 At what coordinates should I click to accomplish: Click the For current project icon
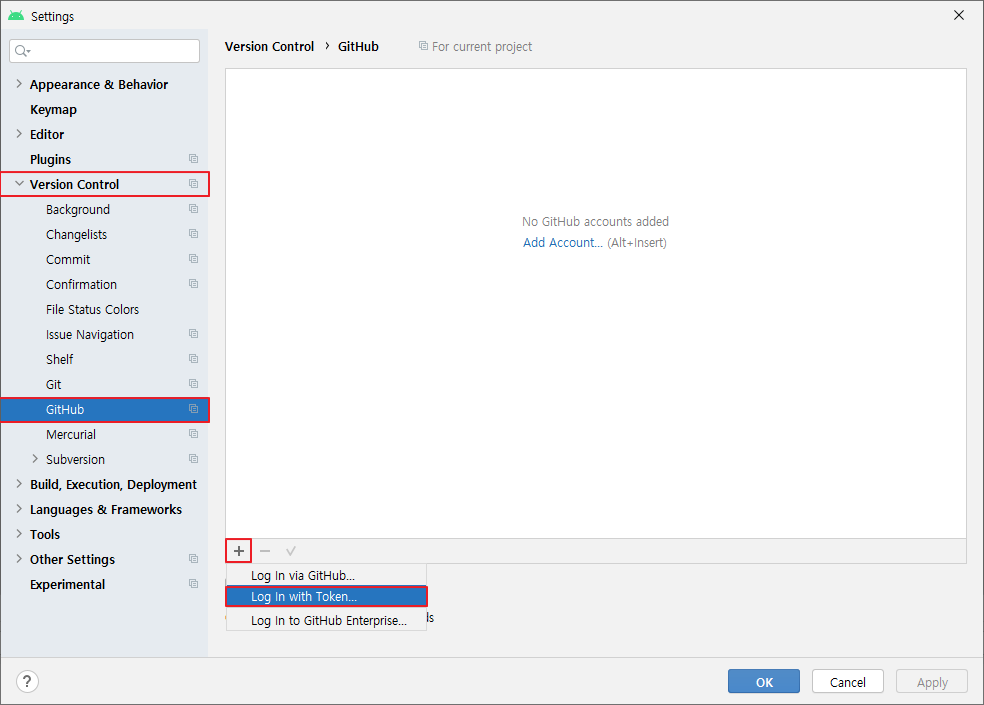pyautogui.click(x=424, y=46)
